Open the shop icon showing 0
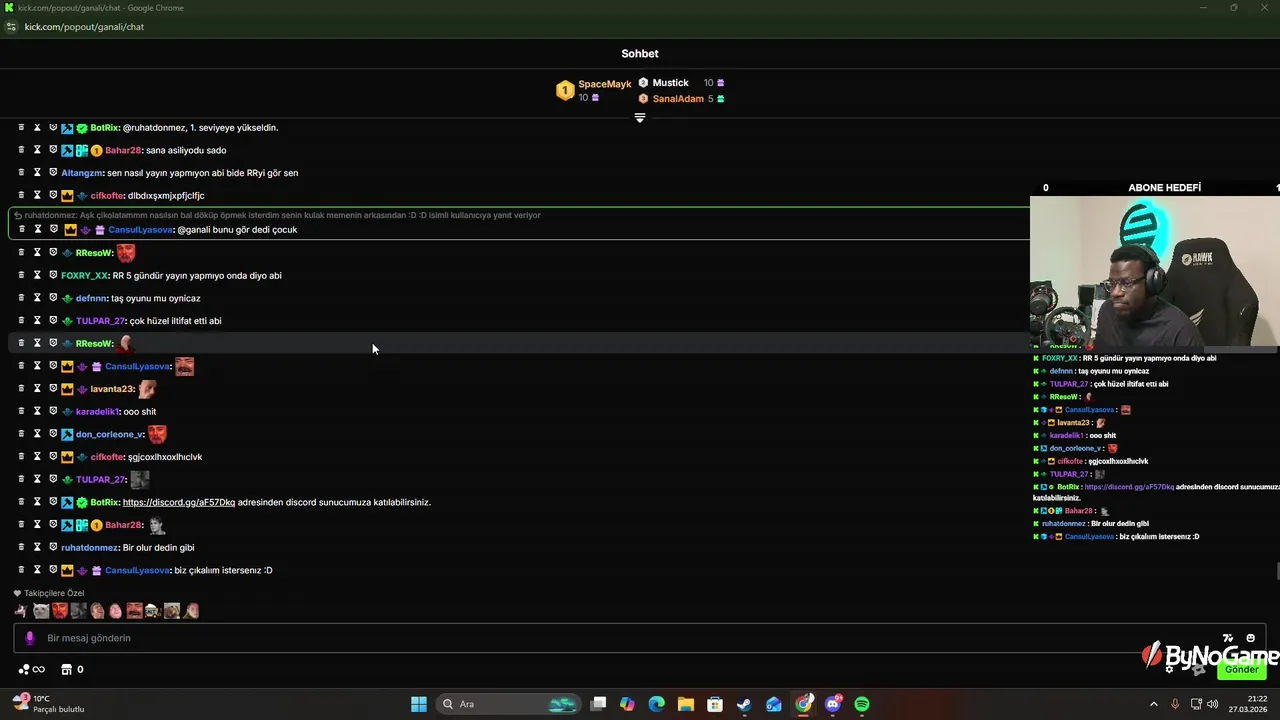1280x720 pixels. (x=72, y=669)
